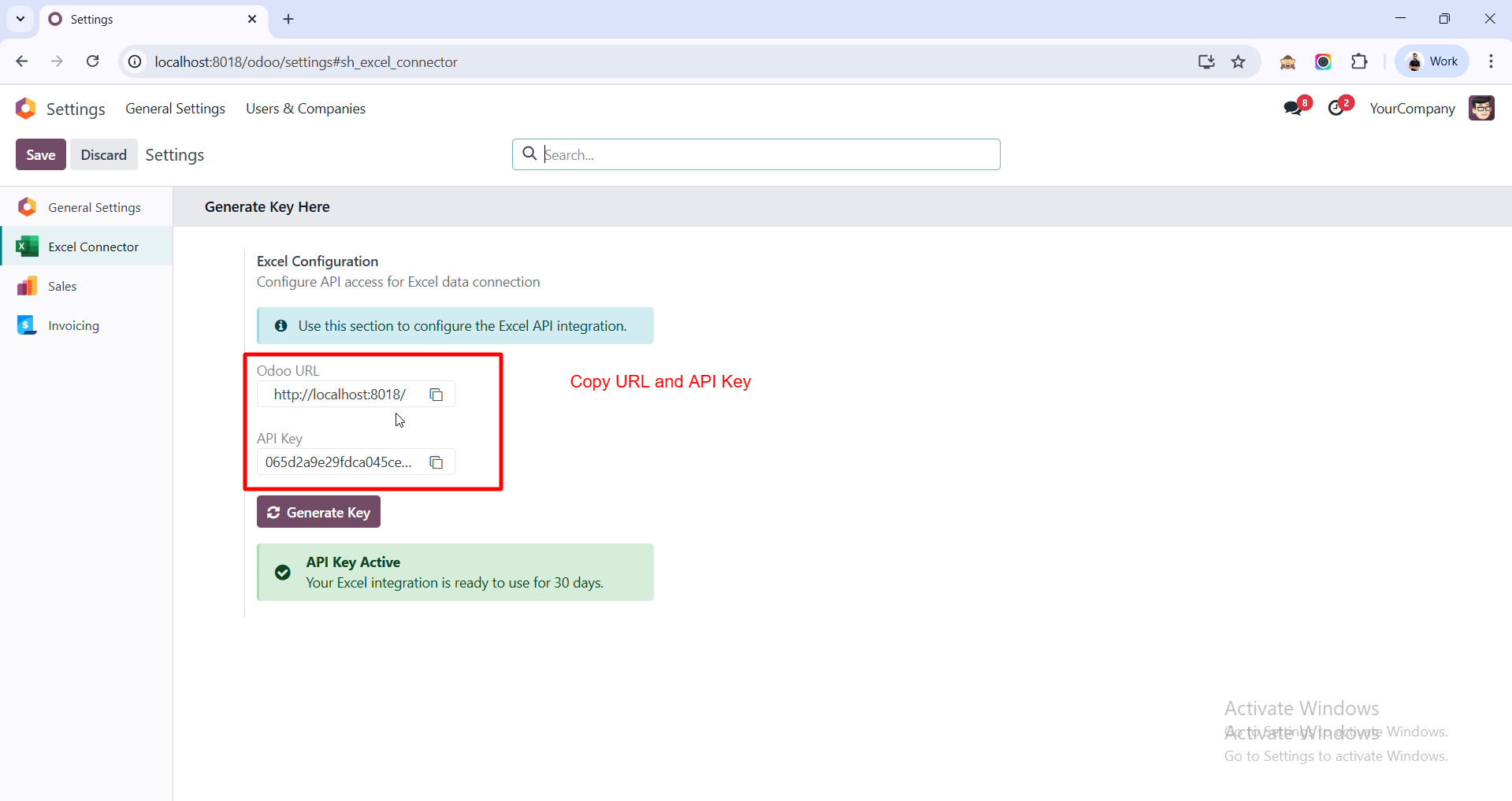Install the app from the address bar
Image resolution: width=1512 pixels, height=801 pixels.
(x=1206, y=61)
